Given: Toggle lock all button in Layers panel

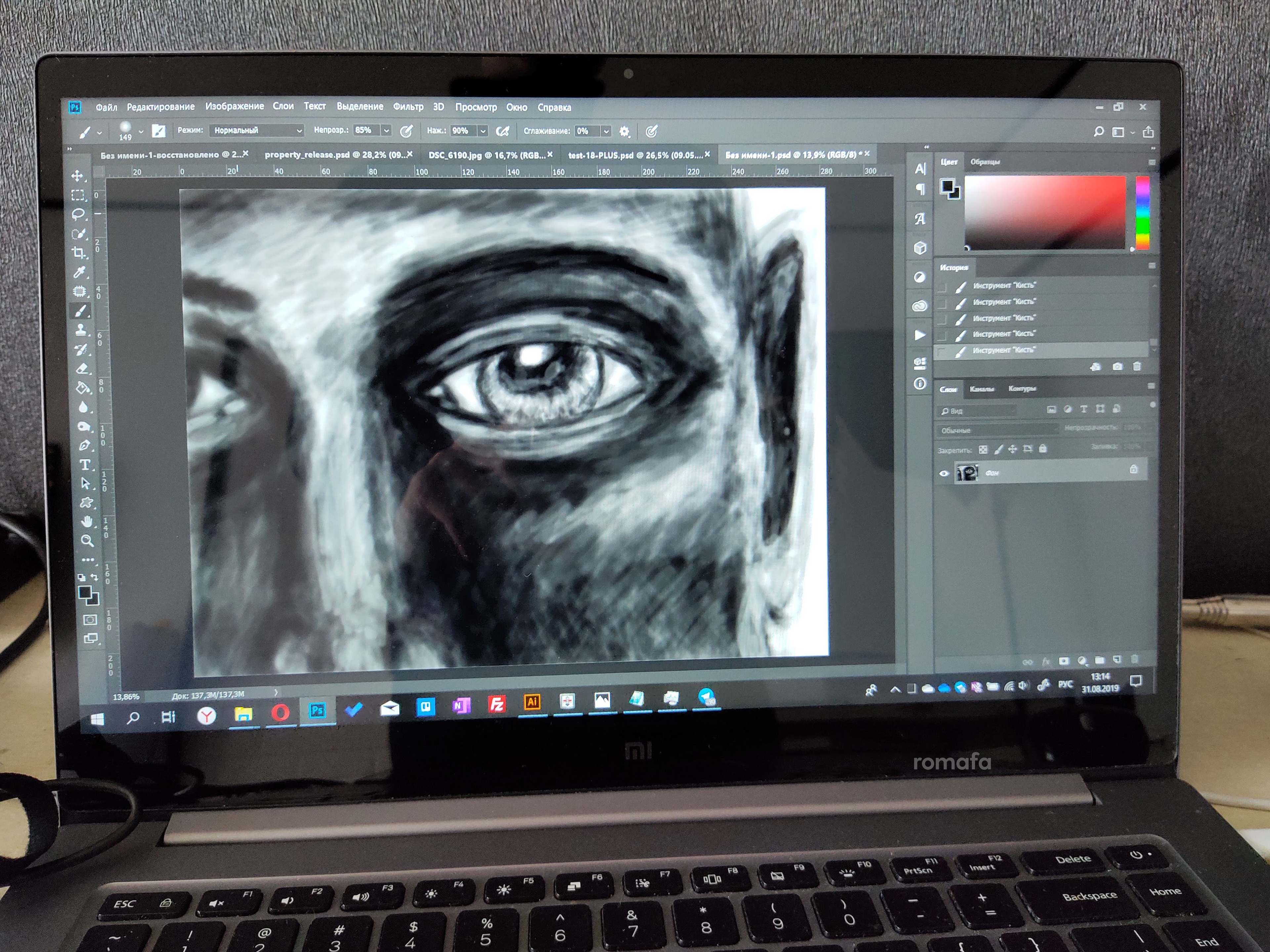Looking at the screenshot, I should [1043, 449].
